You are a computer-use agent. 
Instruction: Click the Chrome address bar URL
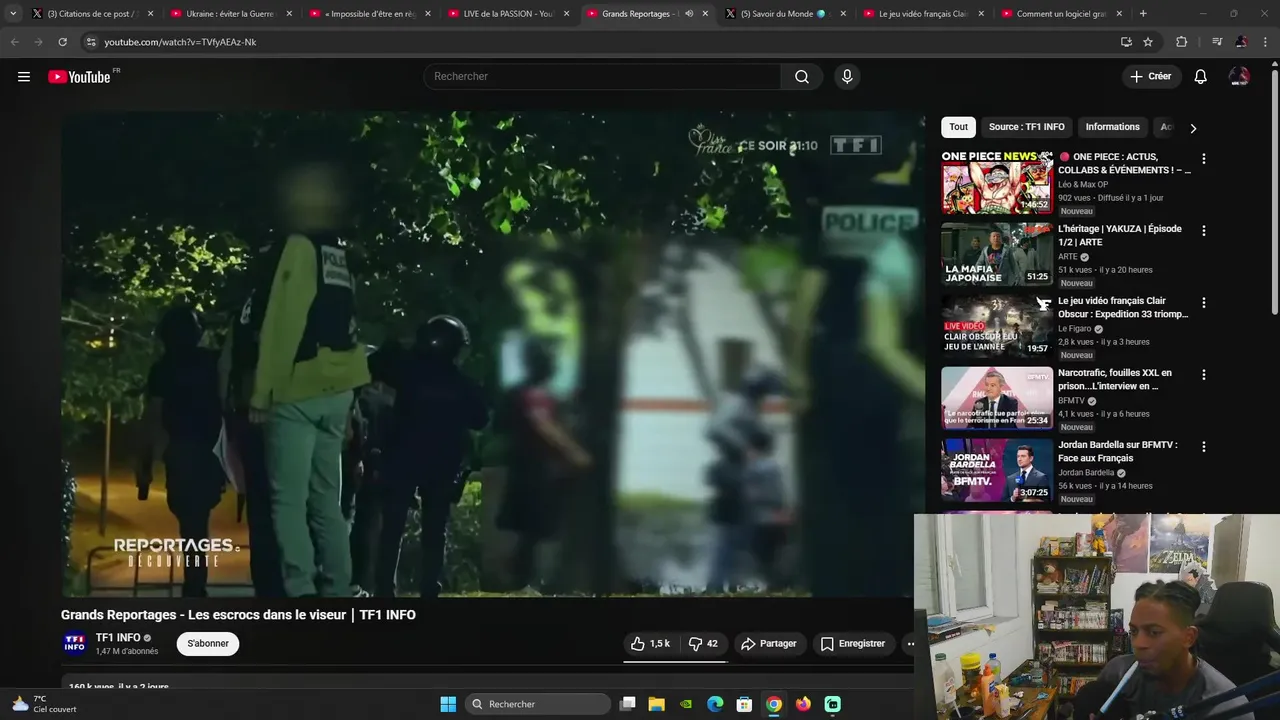[180, 42]
